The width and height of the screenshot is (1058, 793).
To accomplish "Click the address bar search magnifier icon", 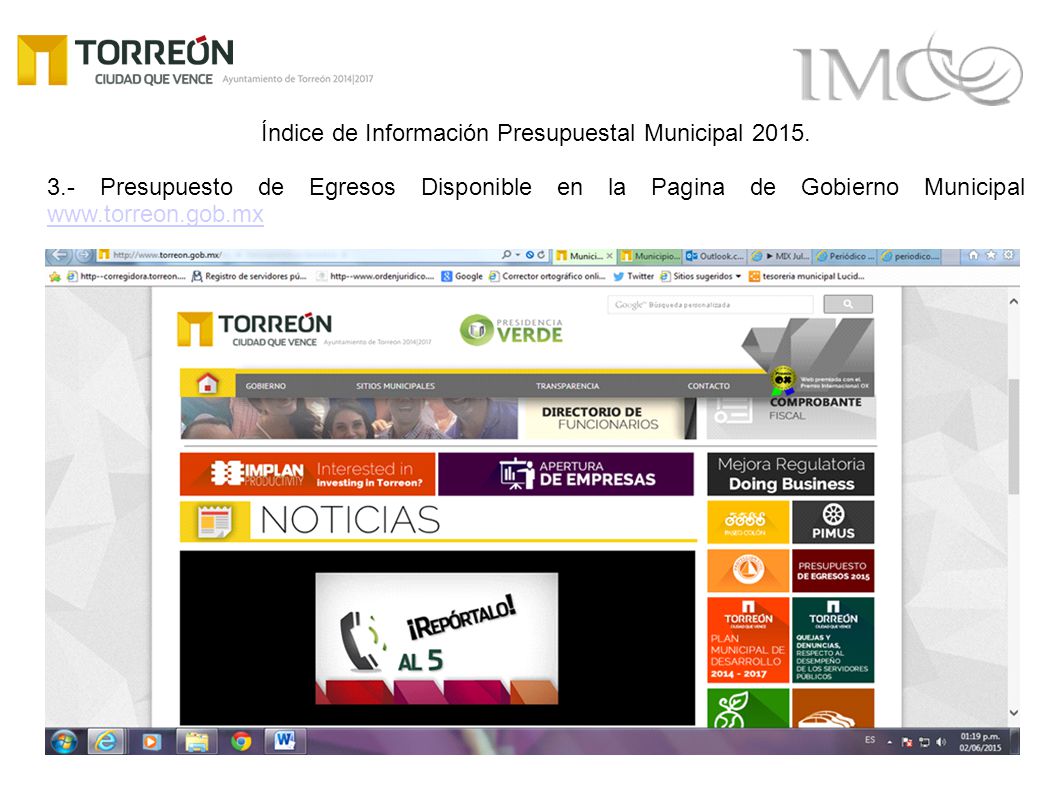I will [507, 255].
